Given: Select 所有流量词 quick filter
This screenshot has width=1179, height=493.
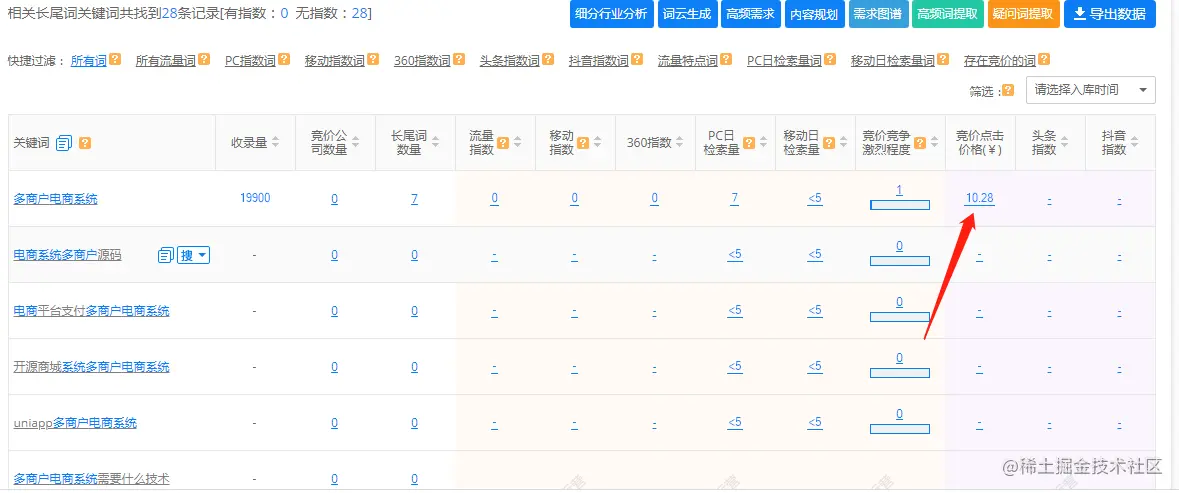Looking at the screenshot, I should [165, 61].
